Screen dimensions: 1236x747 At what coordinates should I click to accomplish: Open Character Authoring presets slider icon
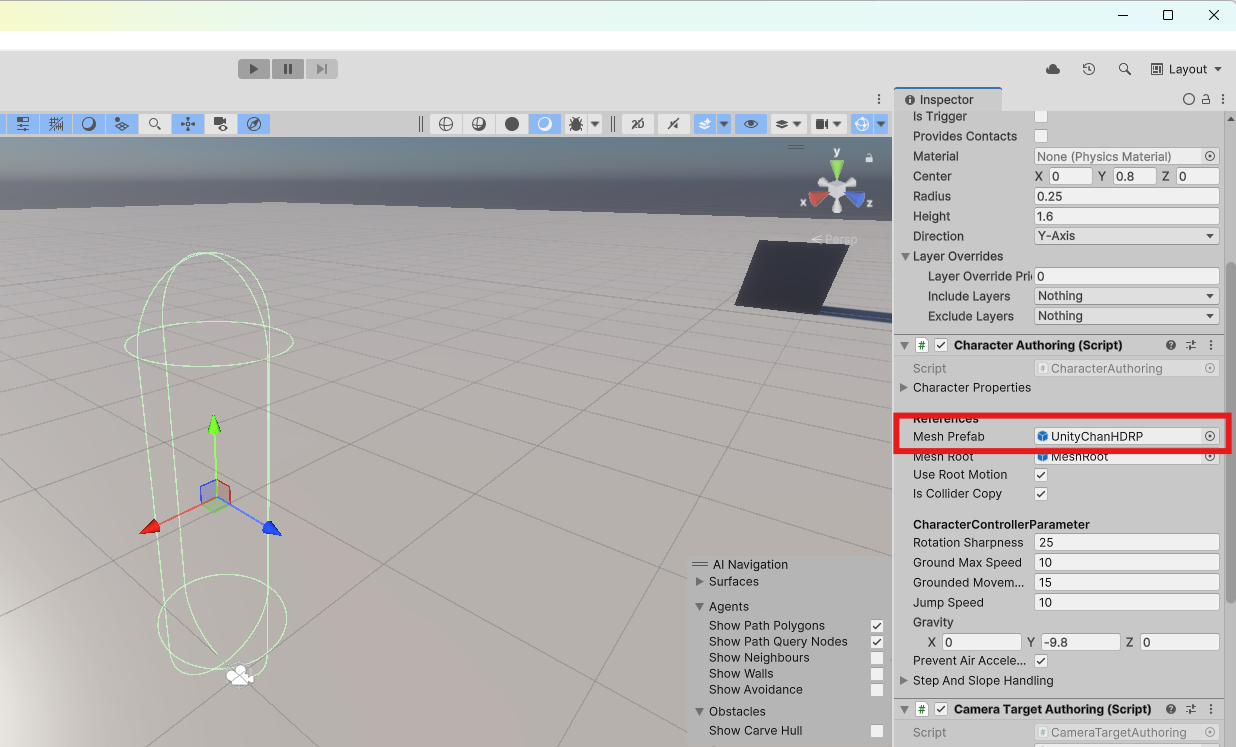(1191, 345)
